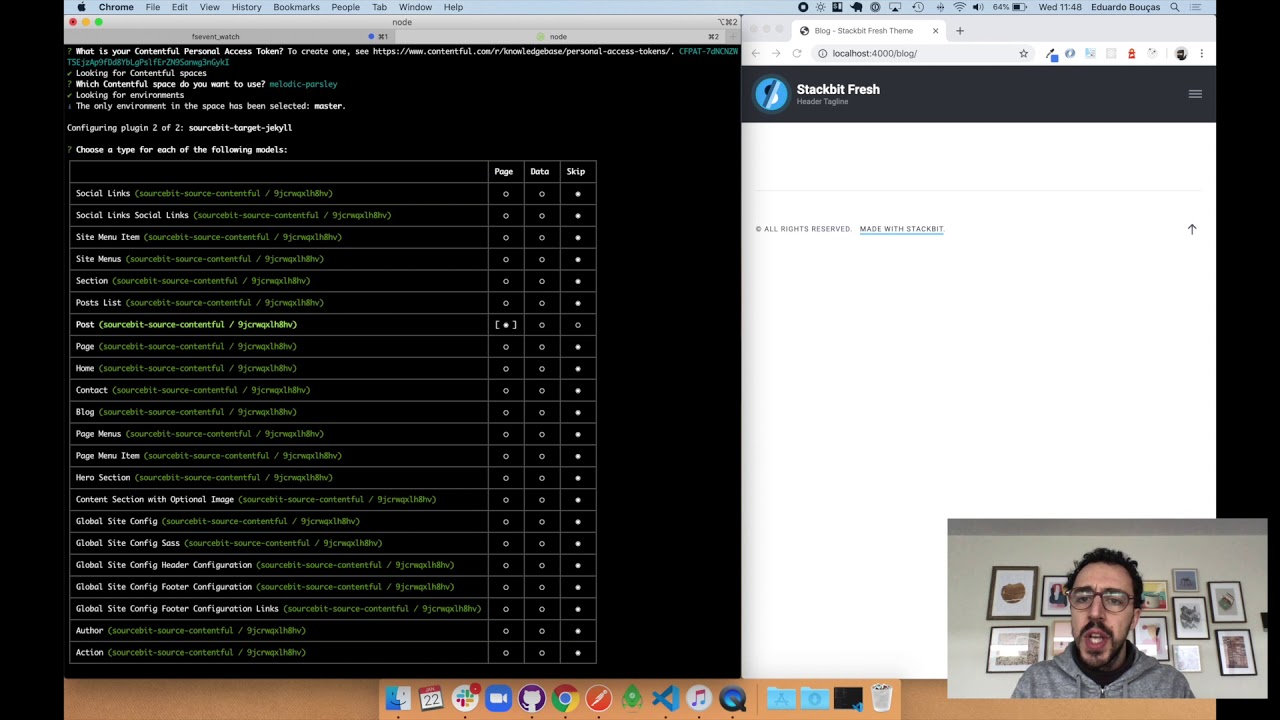1280x720 pixels.
Task: Set Social Links row to Page
Action: click(505, 194)
